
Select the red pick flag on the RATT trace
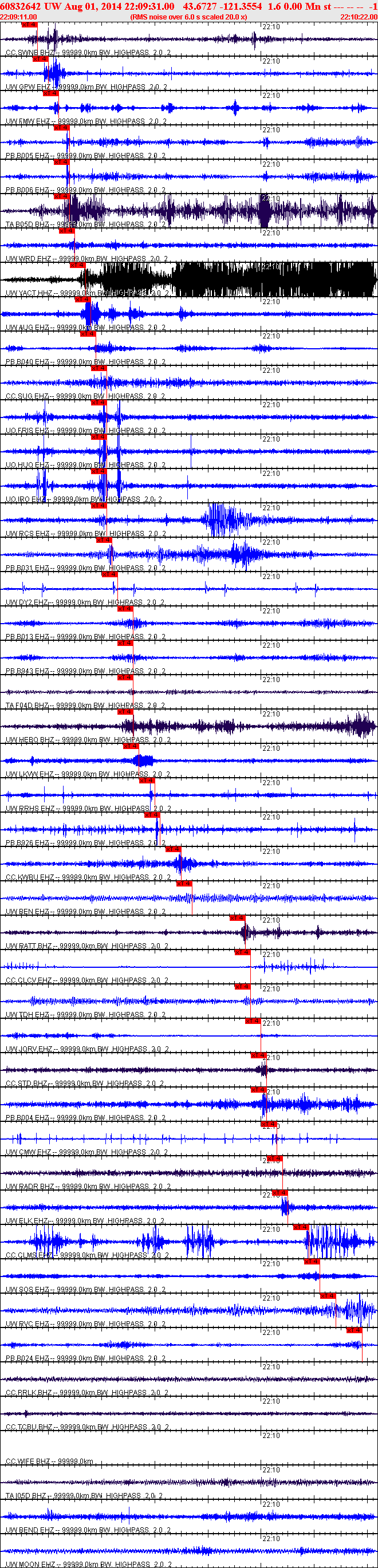(237, 918)
